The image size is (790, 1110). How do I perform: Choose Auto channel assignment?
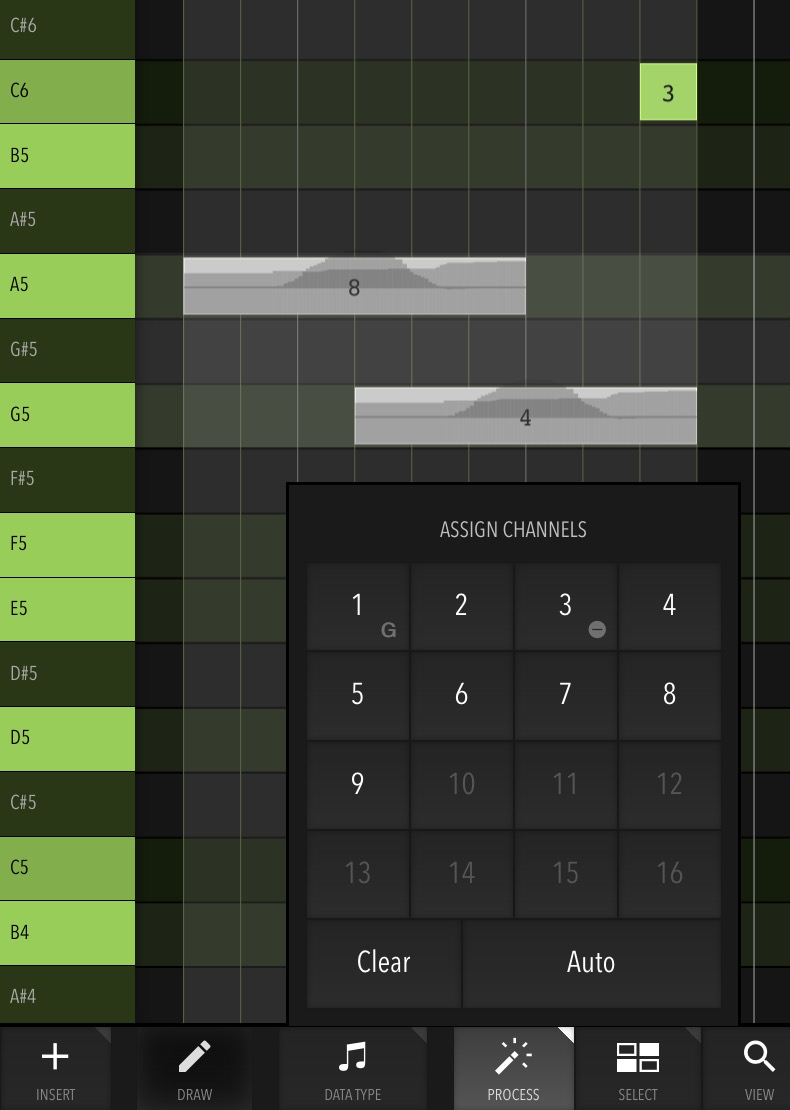[x=592, y=963]
